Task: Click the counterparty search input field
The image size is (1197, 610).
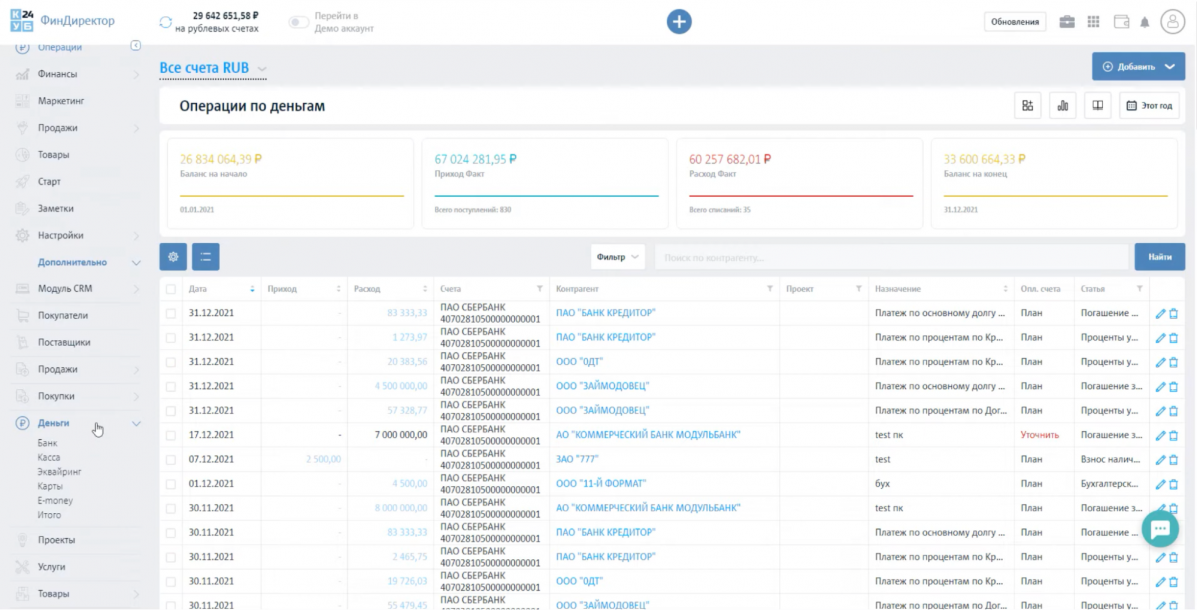Action: point(890,257)
